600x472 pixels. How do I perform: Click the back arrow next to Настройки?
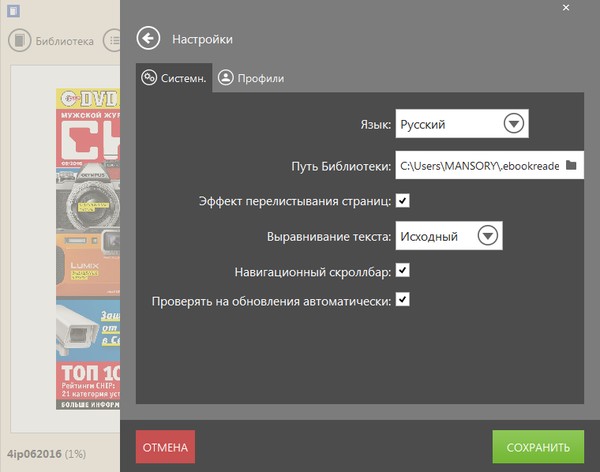coord(149,39)
